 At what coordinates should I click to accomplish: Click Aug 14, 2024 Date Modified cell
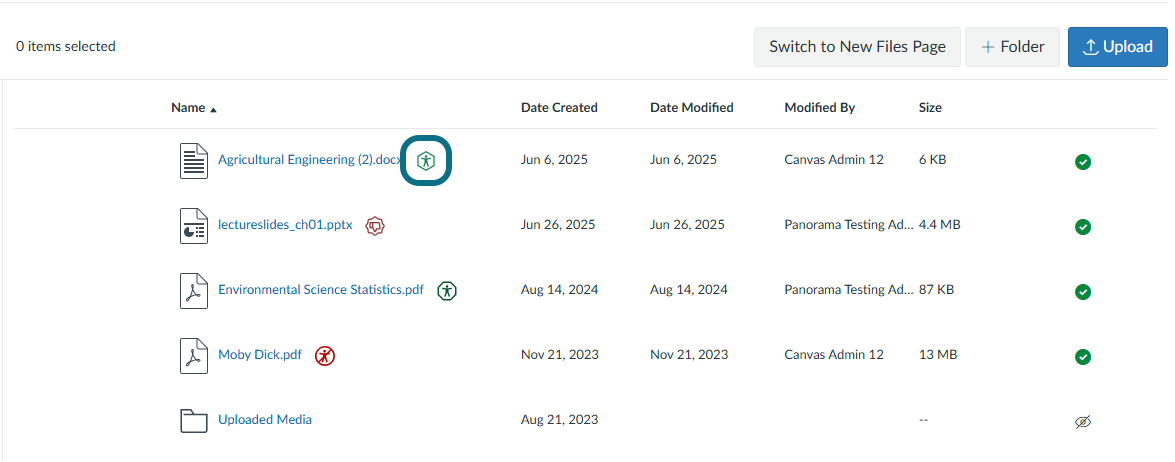pyautogui.click(x=689, y=290)
